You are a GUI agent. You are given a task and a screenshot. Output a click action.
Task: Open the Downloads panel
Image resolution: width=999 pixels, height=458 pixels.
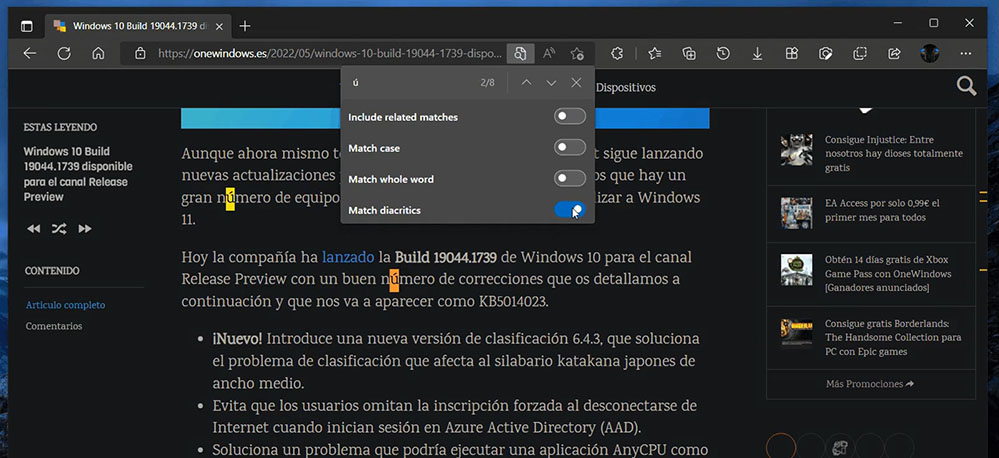point(757,54)
